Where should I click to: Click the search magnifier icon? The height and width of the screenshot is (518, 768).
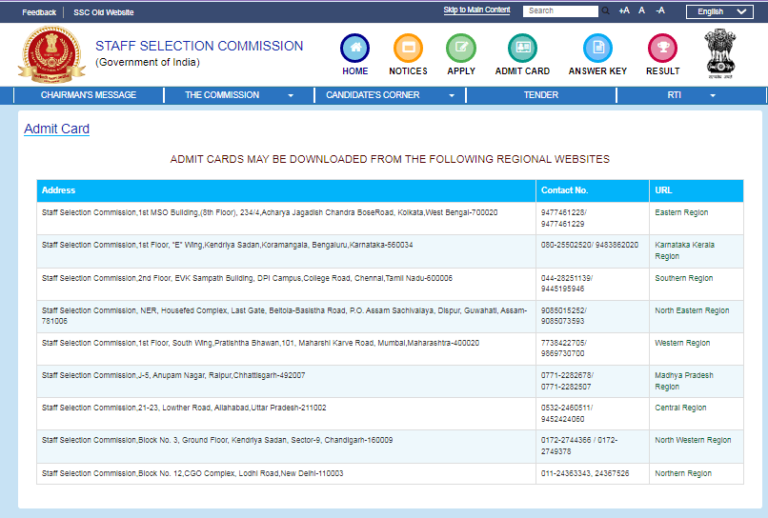point(606,11)
